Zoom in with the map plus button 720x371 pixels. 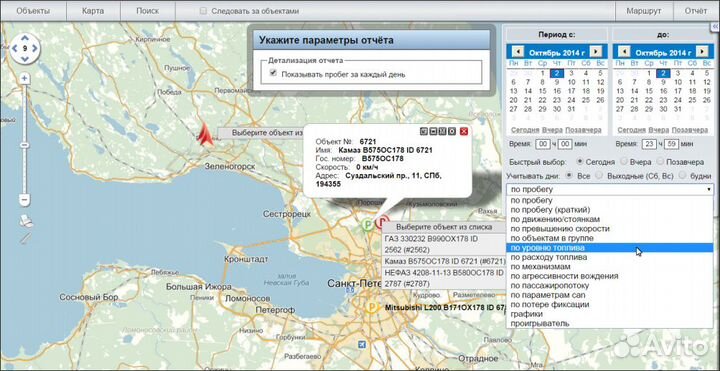click(25, 79)
